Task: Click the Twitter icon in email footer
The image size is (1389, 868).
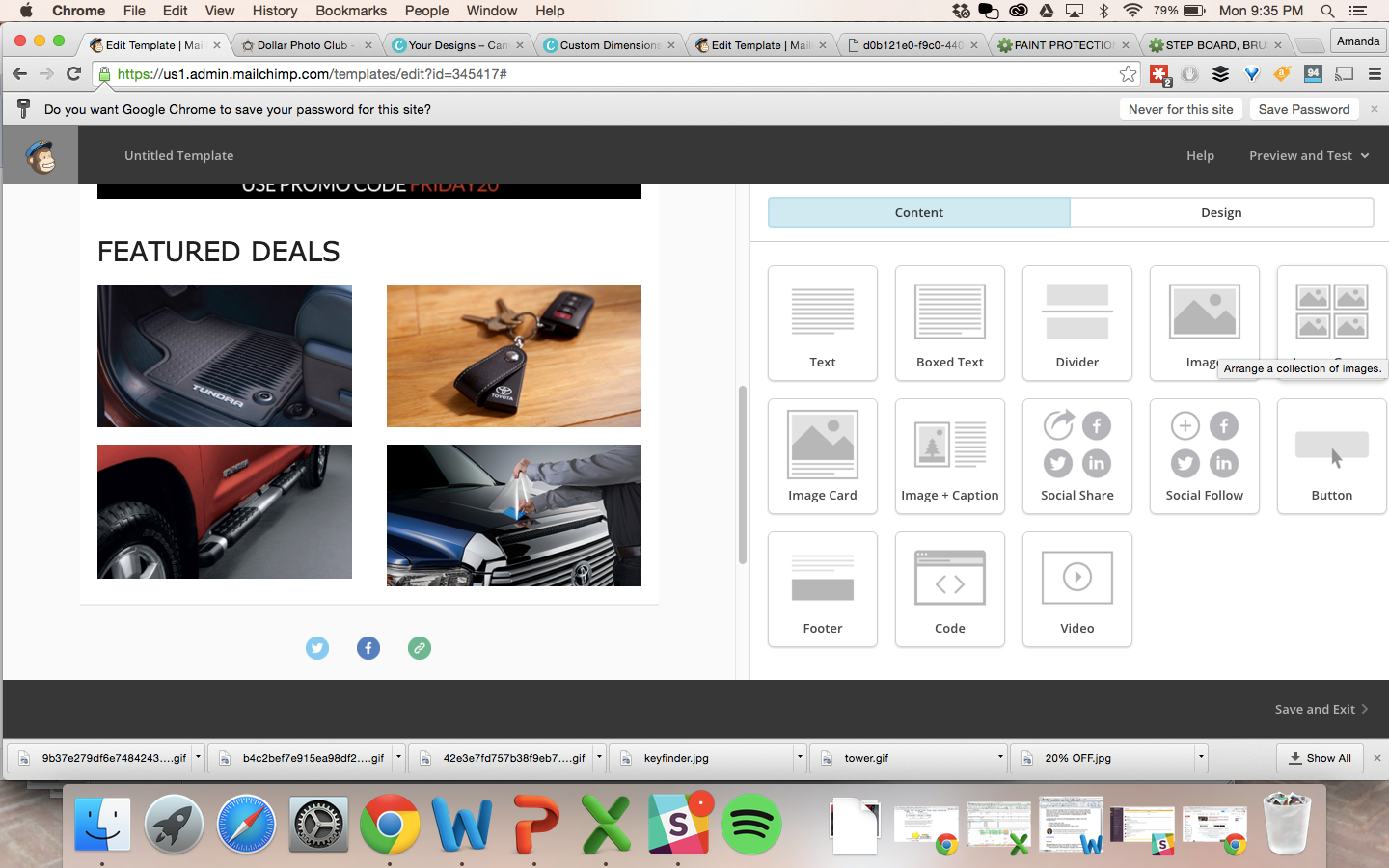Action: (x=317, y=648)
